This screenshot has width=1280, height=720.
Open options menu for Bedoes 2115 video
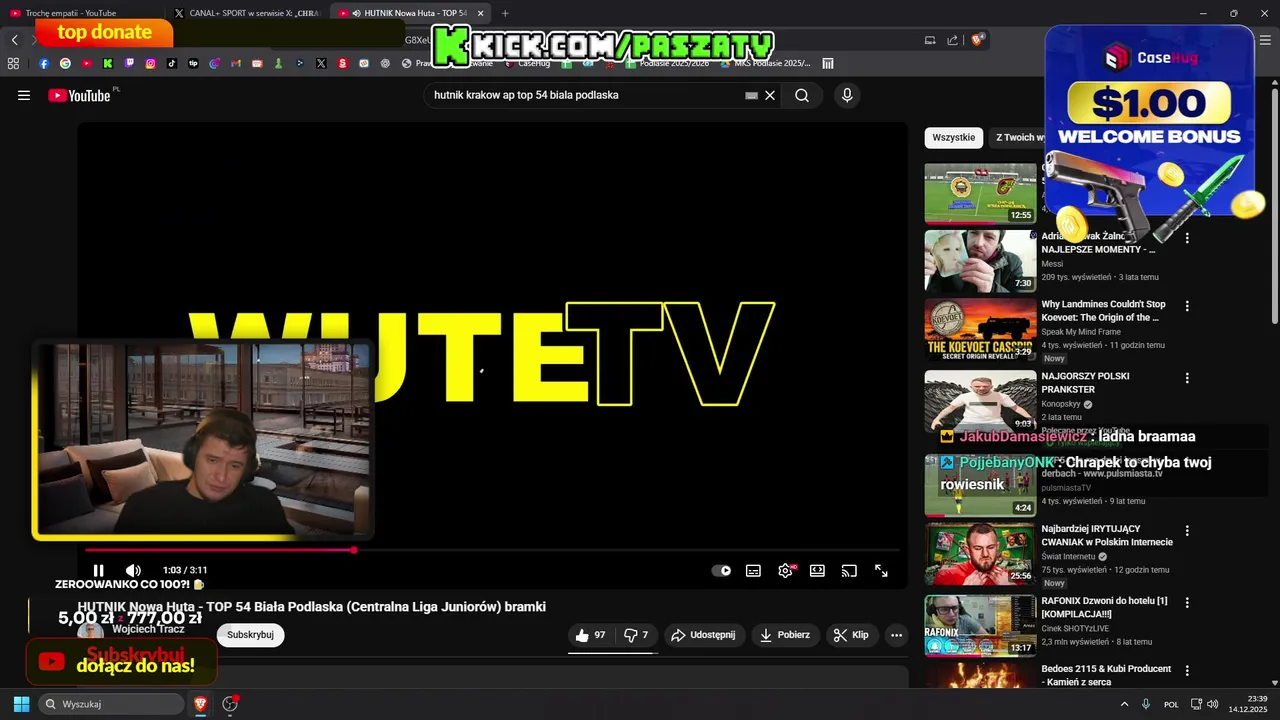tap(1187, 670)
